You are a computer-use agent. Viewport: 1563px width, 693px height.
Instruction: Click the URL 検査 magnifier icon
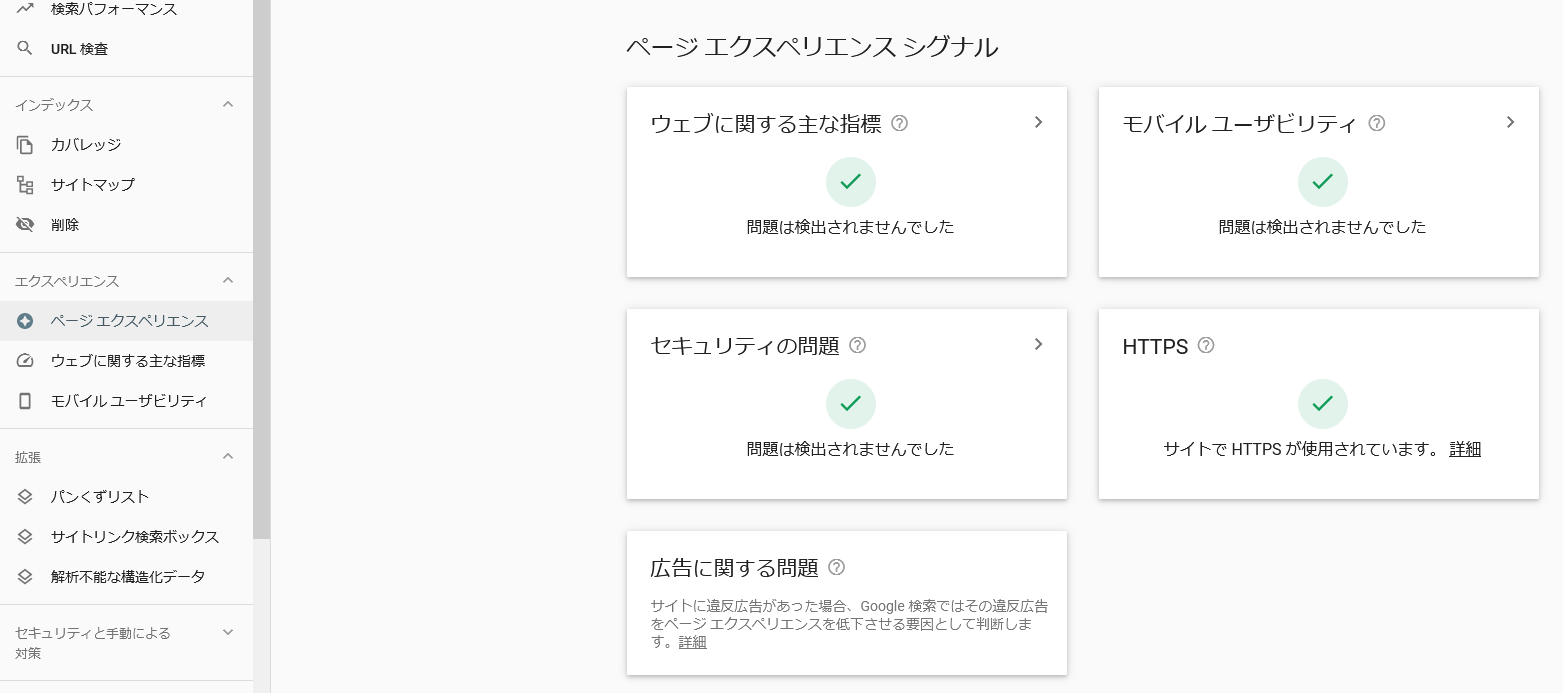[x=25, y=48]
